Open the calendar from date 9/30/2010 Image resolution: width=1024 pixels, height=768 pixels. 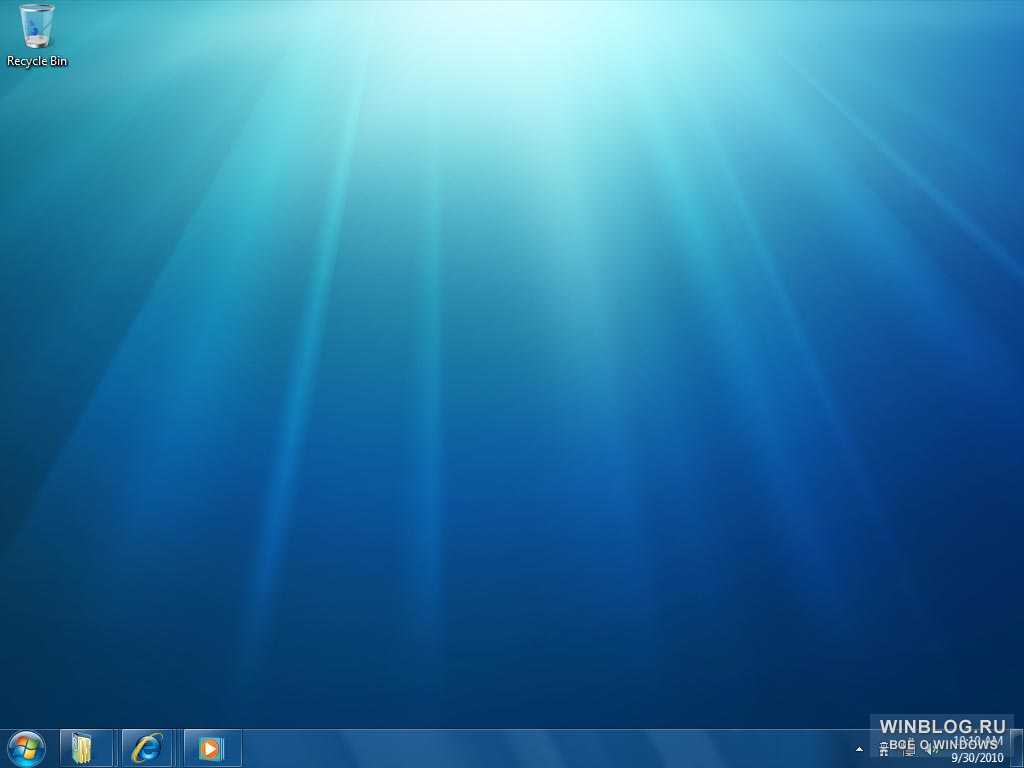click(978, 758)
